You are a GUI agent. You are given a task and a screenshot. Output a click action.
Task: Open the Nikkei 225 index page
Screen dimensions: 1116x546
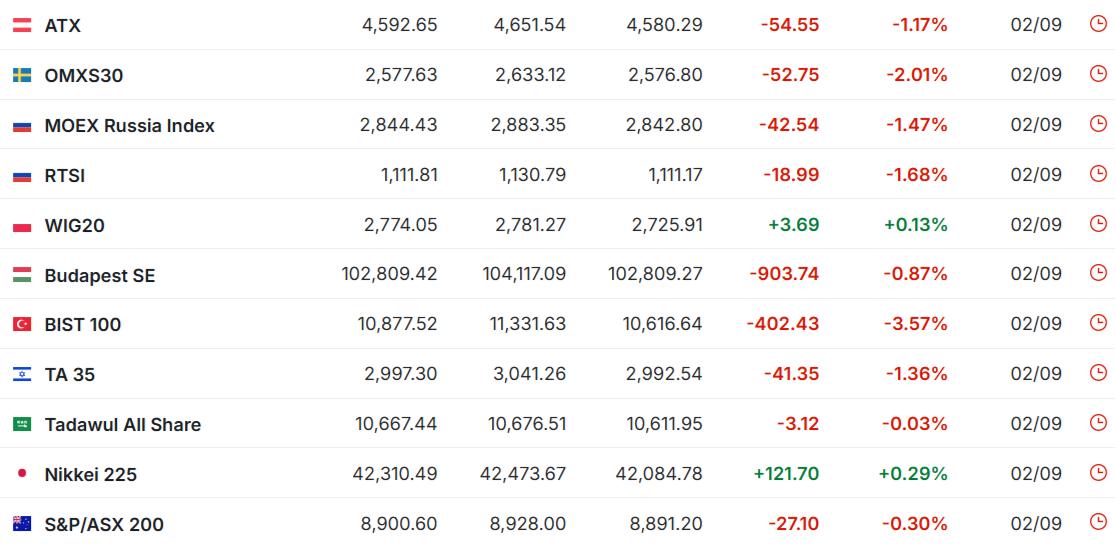point(91,475)
